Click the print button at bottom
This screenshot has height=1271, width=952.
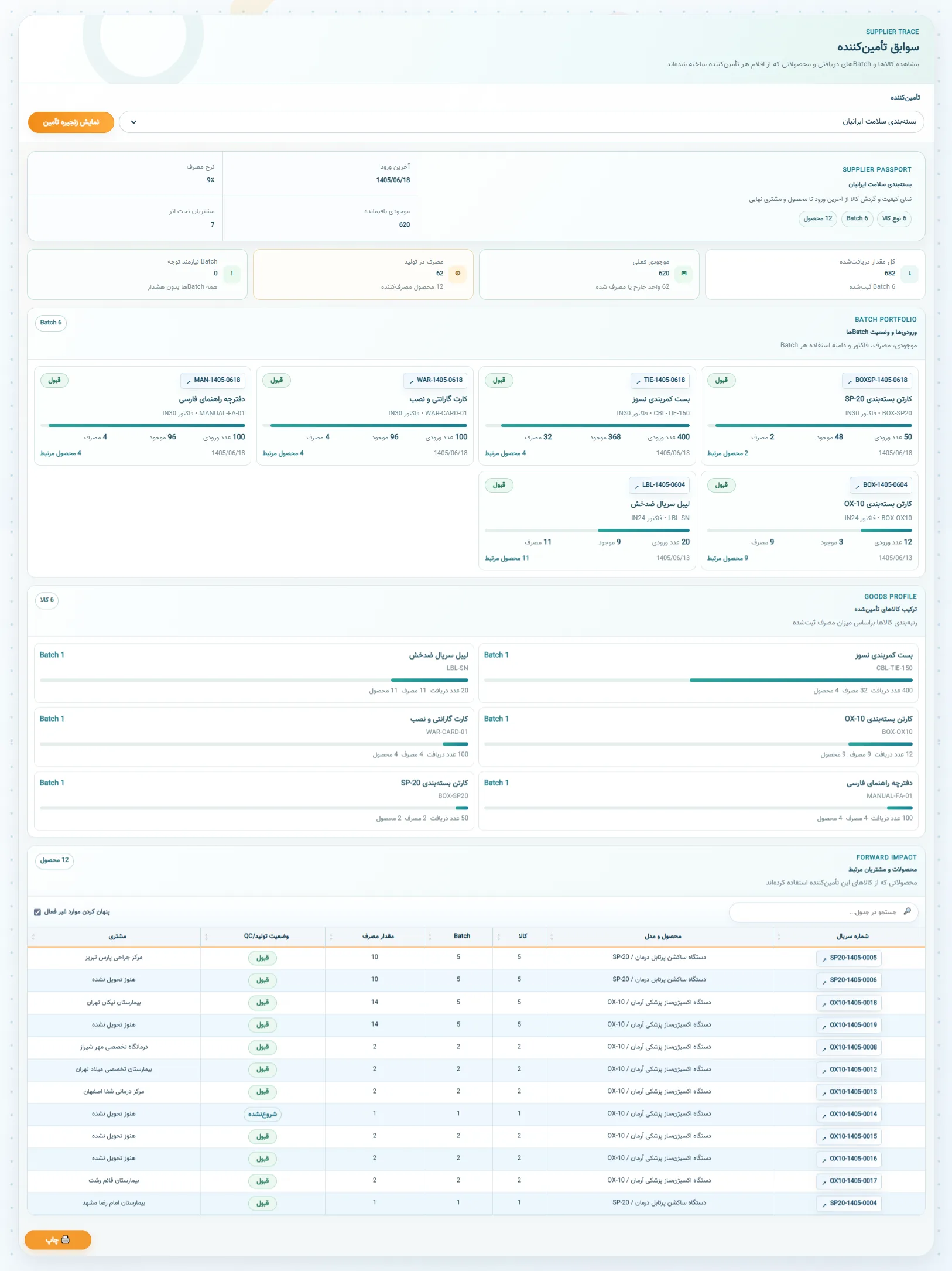58,1239
